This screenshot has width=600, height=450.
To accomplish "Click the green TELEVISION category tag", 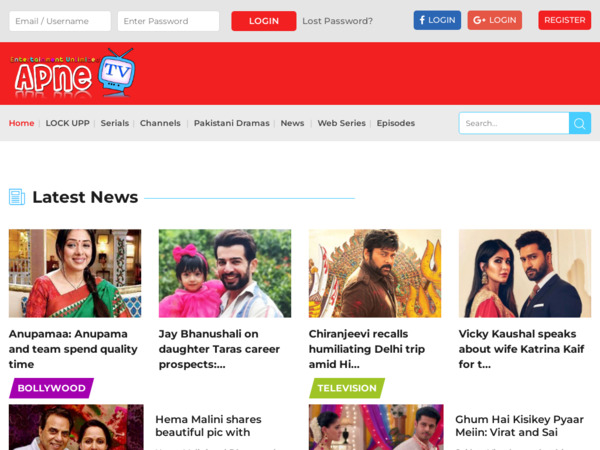I will 347,388.
